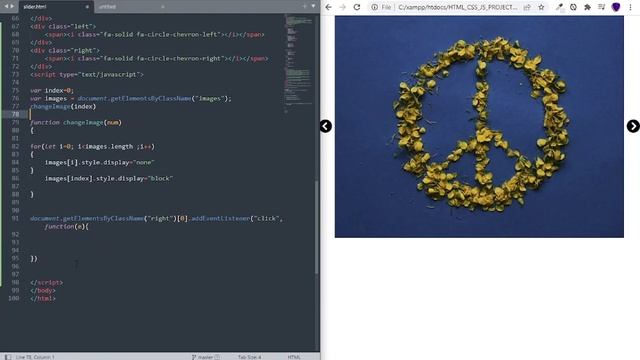Click the fa-circle-chevron-left span line
Image resolution: width=640 pixels, height=360 pixels.
[155, 35]
